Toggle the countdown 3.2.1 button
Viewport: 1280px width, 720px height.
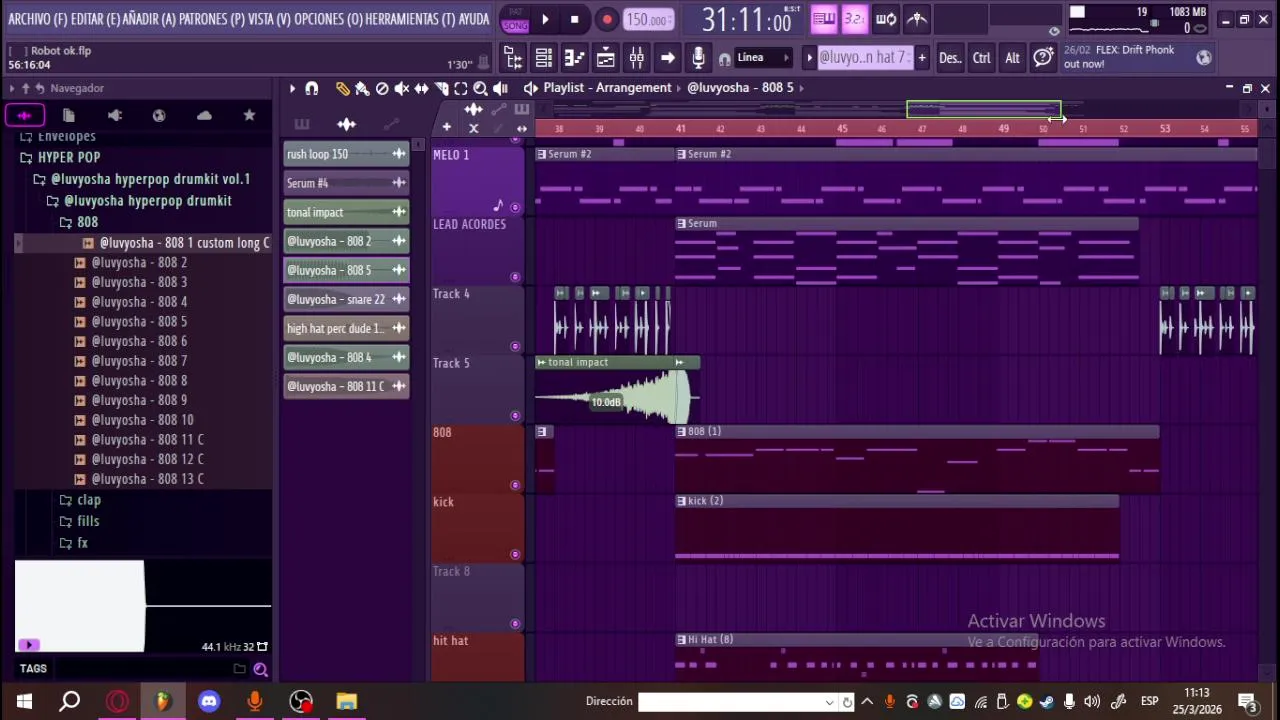[x=854, y=19]
